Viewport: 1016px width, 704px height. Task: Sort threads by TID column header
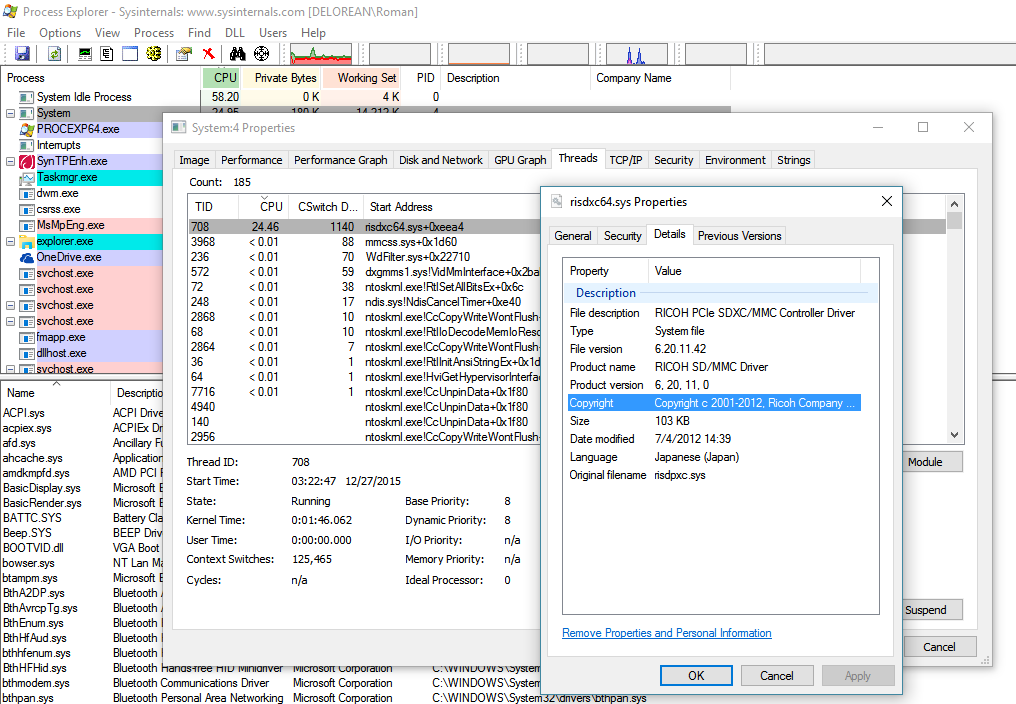(x=214, y=207)
